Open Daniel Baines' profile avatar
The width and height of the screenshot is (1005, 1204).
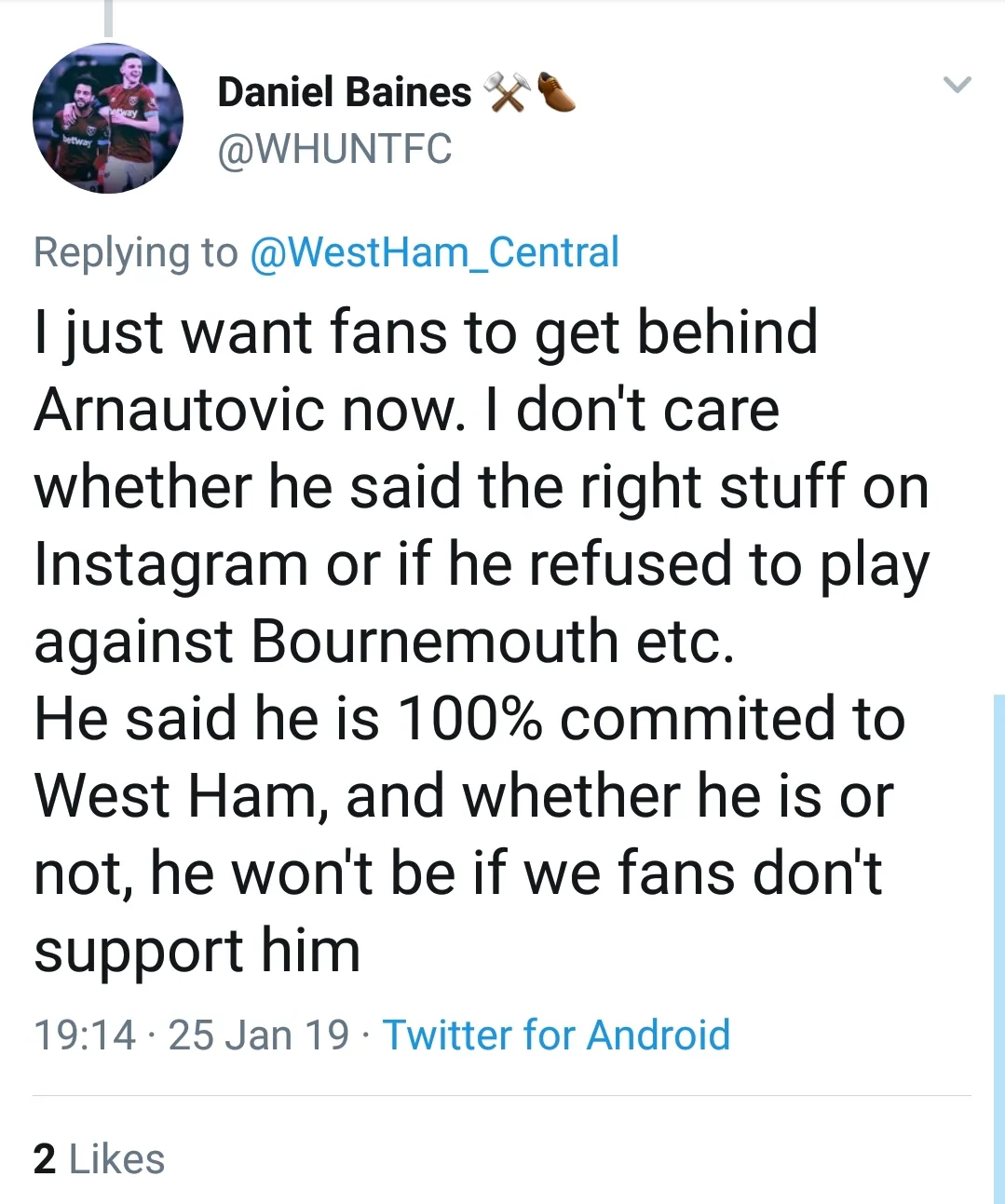coord(108,118)
